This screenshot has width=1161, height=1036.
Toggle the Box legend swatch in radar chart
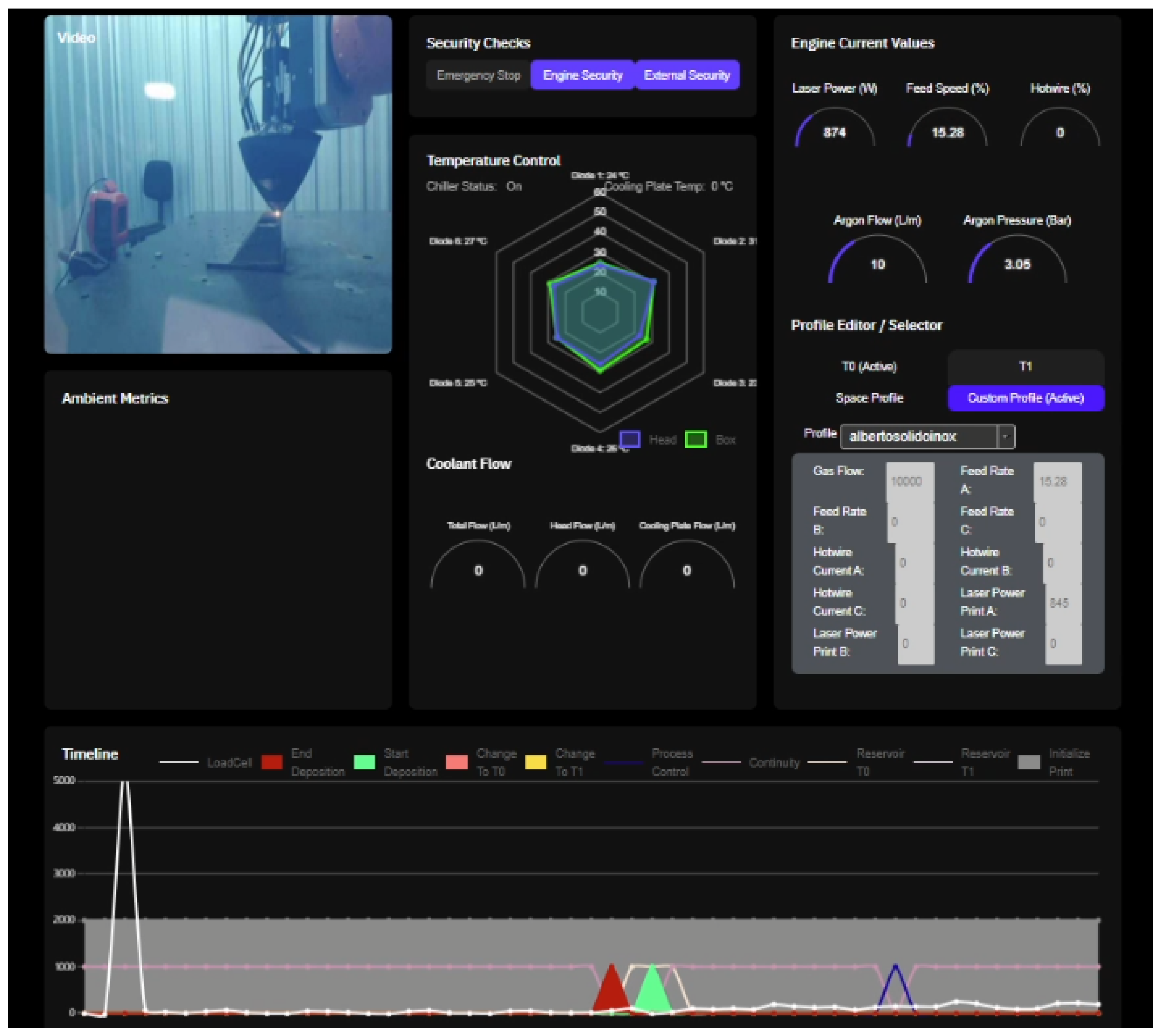[695, 440]
